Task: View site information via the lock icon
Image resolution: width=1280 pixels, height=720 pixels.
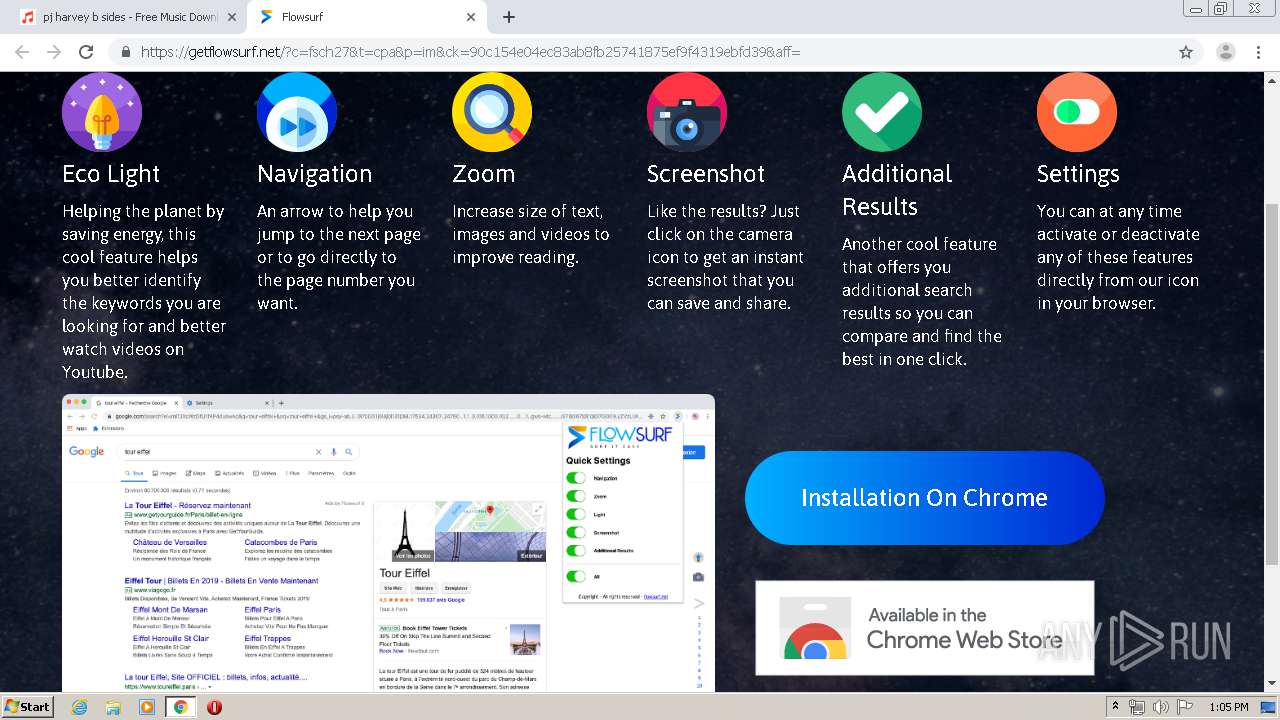Action: pos(126,52)
